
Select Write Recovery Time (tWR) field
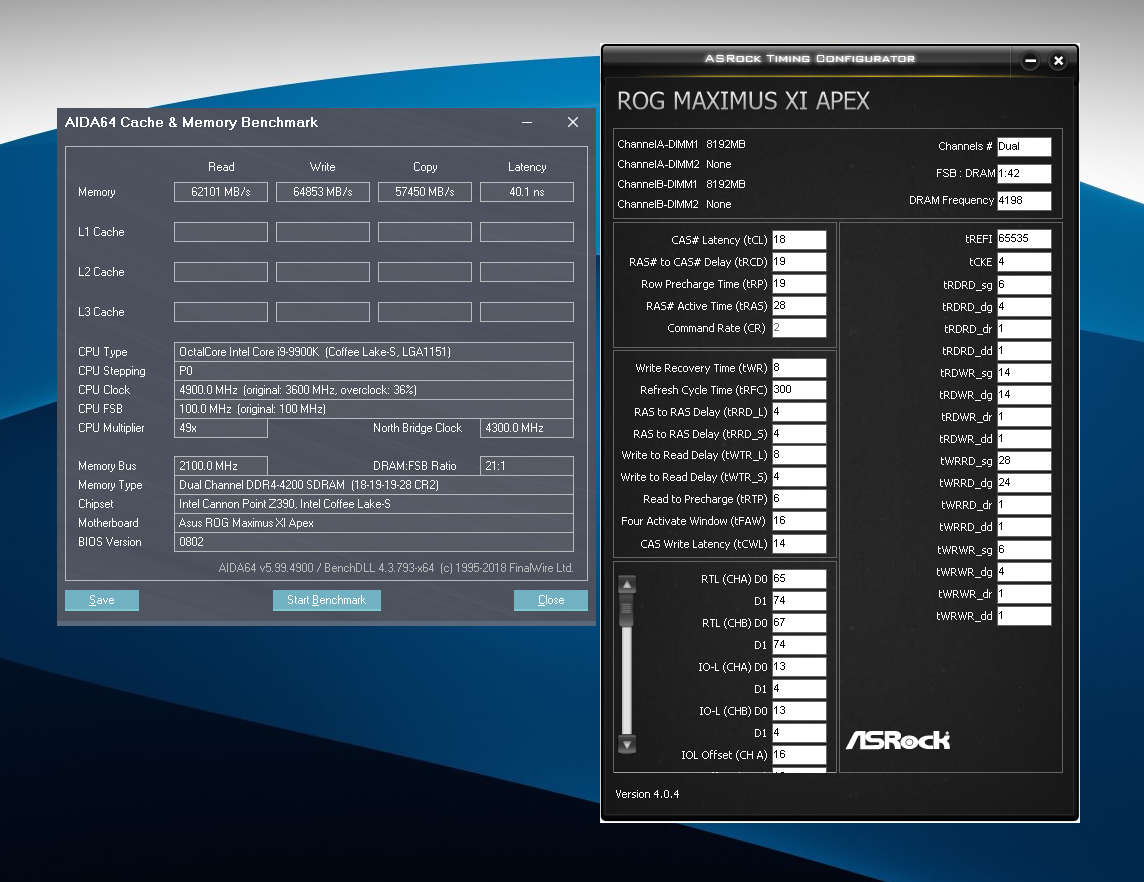[x=799, y=368]
